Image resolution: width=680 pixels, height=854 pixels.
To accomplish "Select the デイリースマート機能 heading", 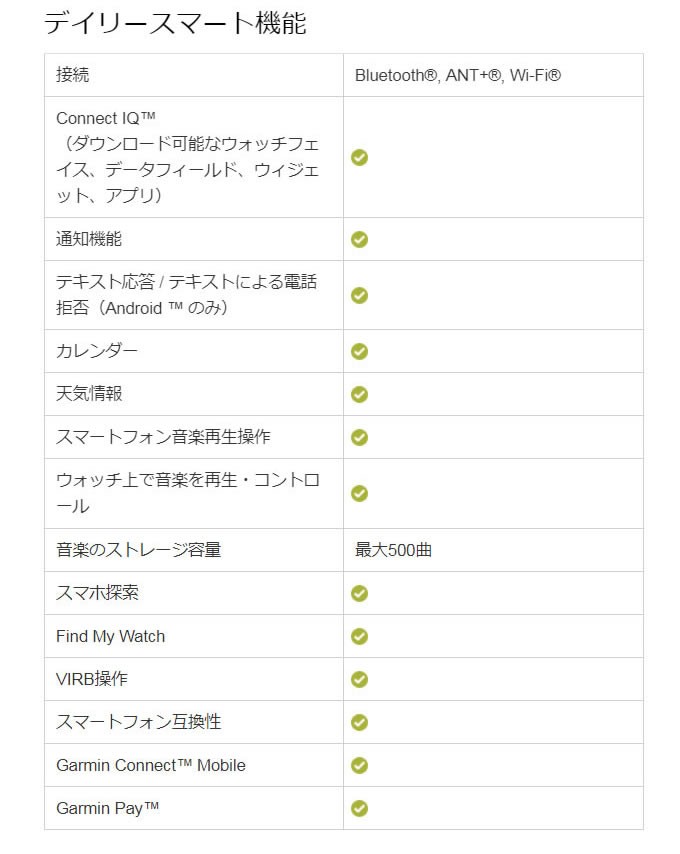I will [x=175, y=23].
